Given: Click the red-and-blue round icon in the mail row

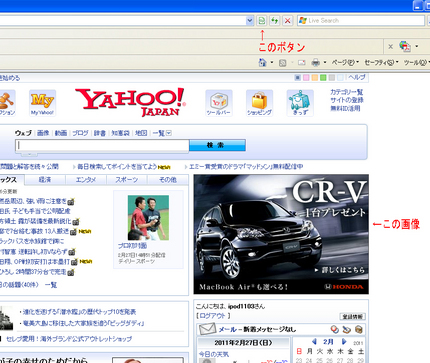Looking at the screenshot, I should point(335,329).
